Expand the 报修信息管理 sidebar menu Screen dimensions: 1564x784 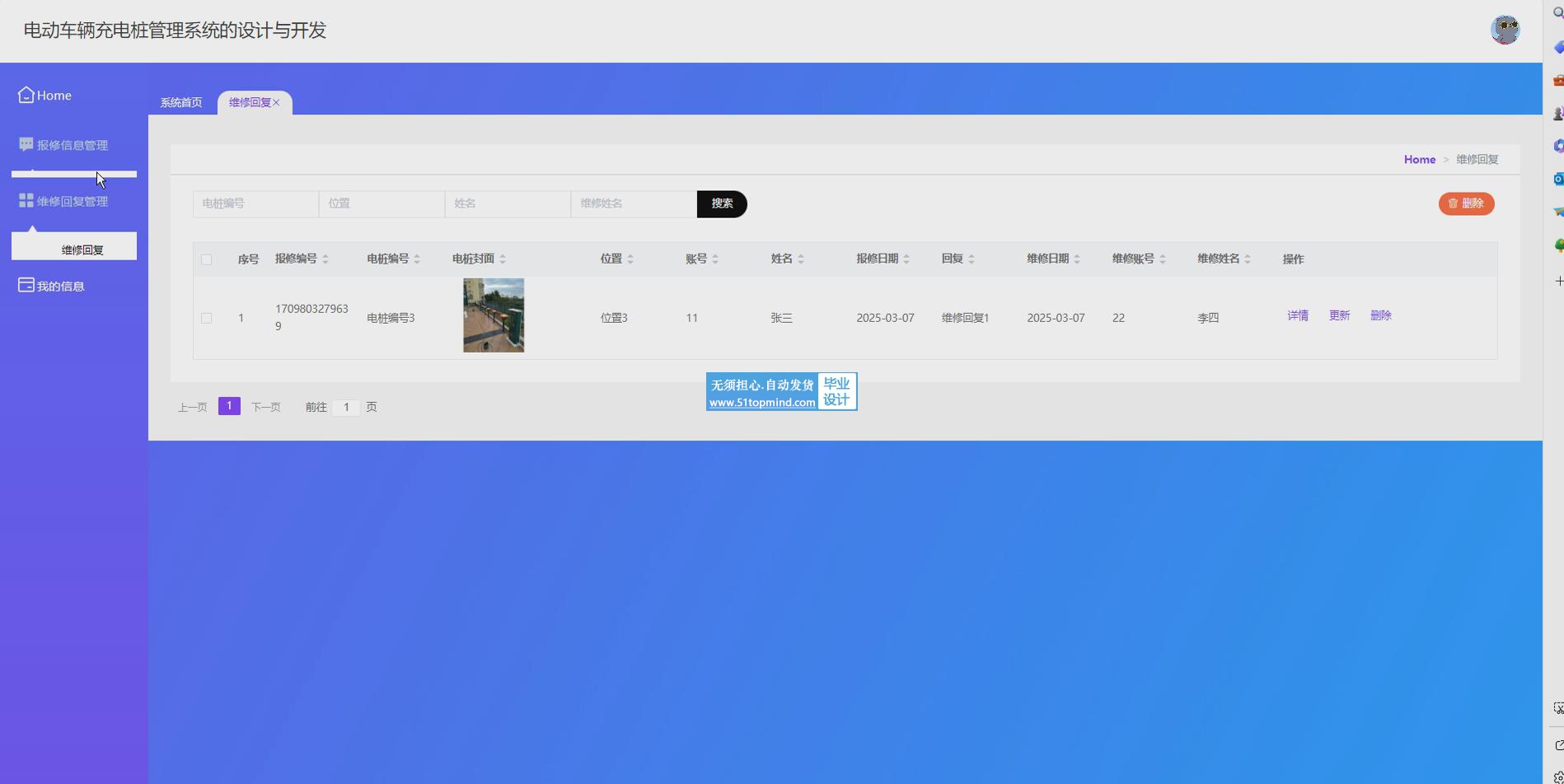click(x=72, y=145)
